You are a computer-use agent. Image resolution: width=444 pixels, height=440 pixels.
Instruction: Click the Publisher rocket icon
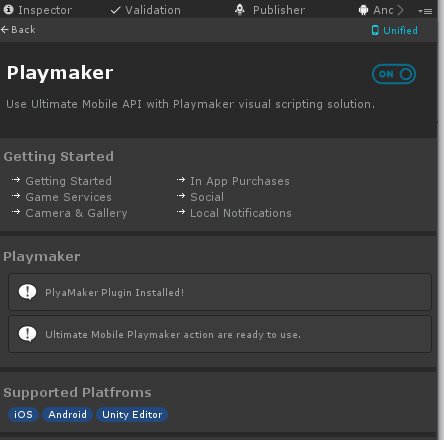pyautogui.click(x=240, y=10)
